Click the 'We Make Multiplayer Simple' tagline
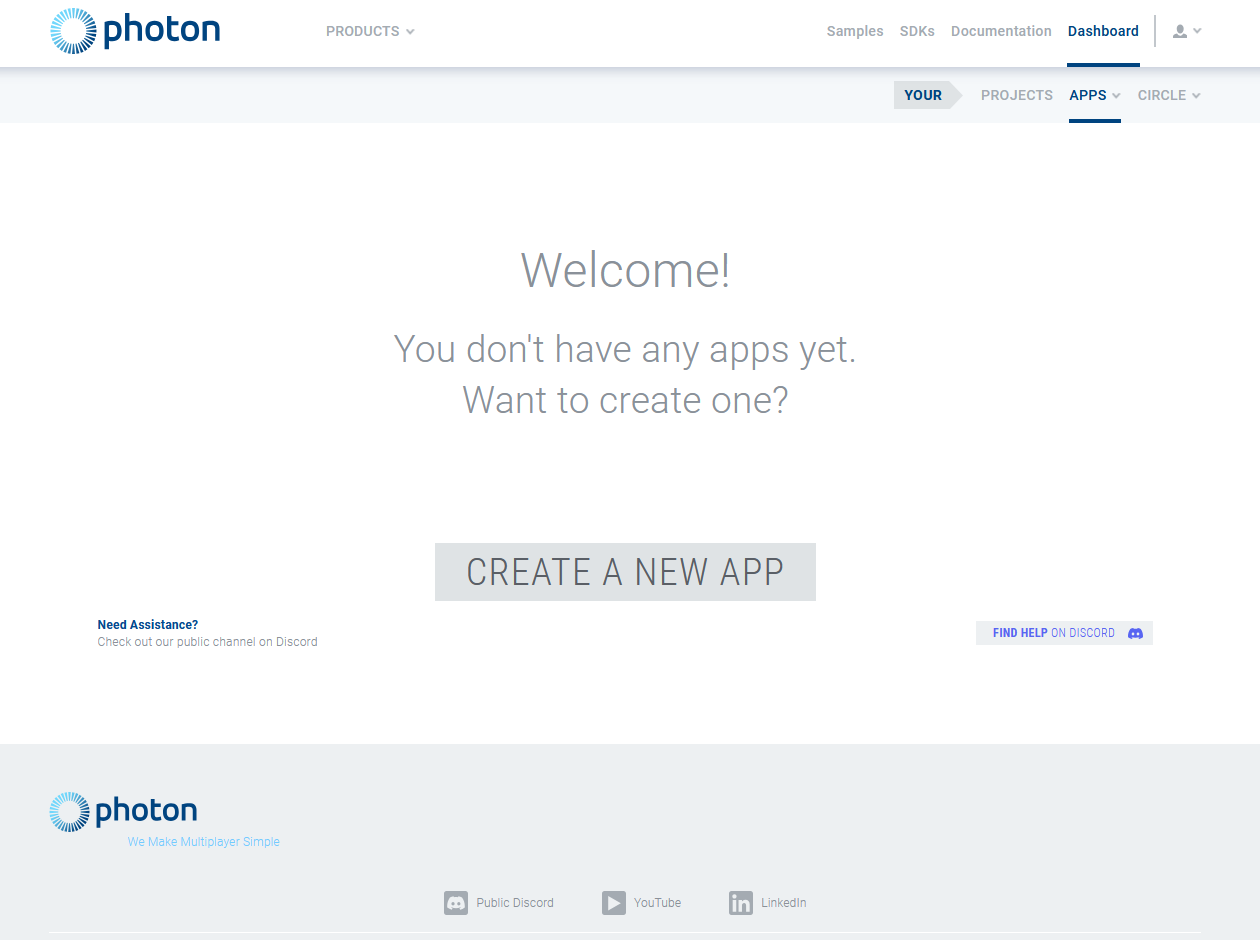The height and width of the screenshot is (940, 1260). tap(204, 842)
